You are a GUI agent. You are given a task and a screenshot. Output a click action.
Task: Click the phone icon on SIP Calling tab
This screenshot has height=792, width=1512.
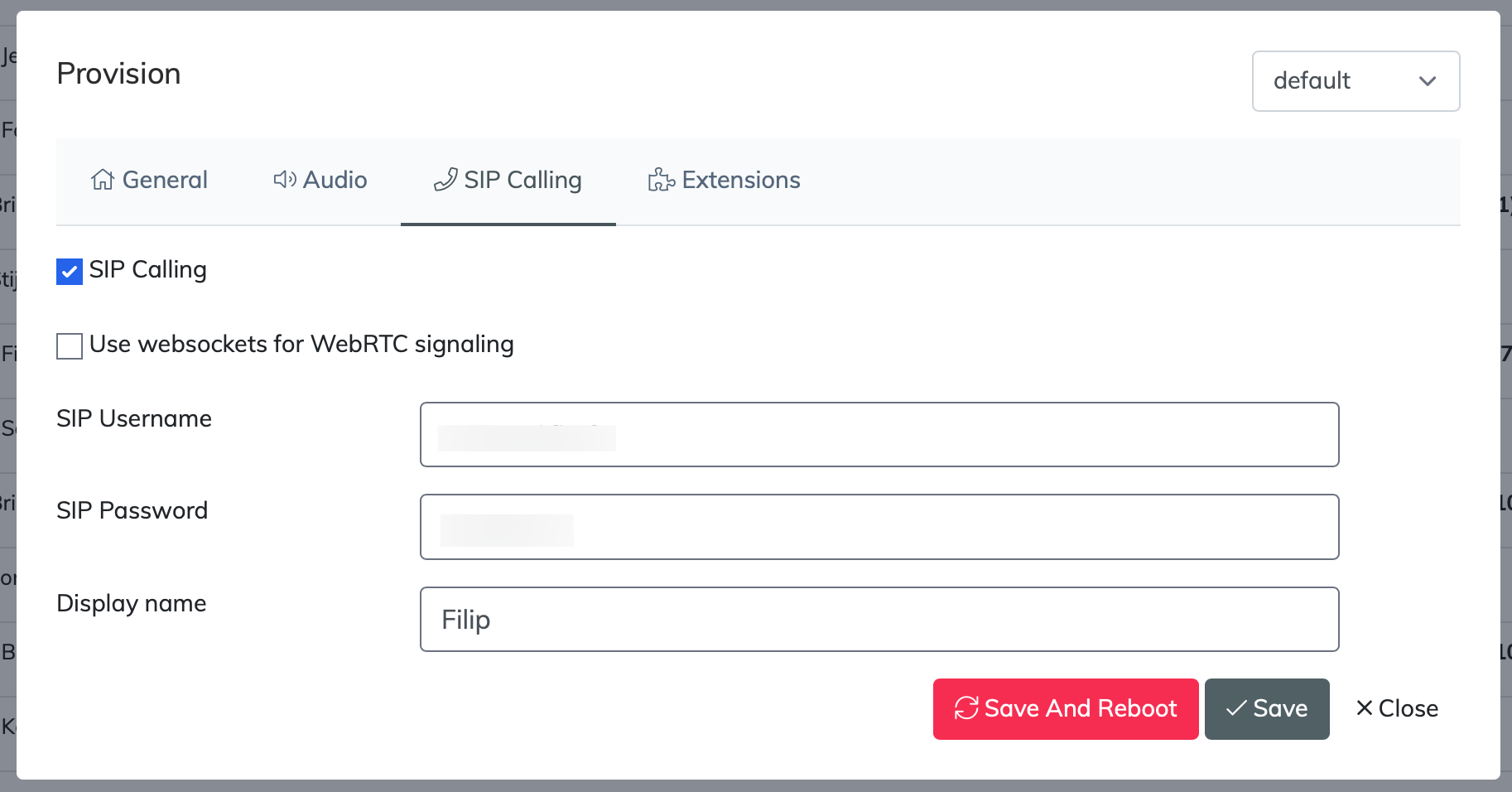pyautogui.click(x=445, y=180)
